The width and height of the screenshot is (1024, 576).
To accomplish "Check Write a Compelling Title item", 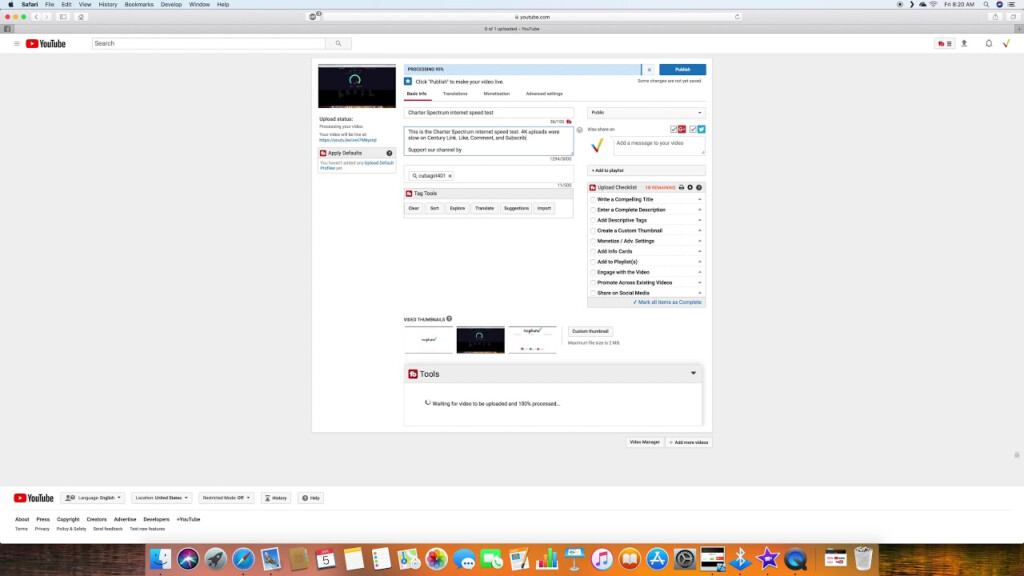I will coord(593,200).
